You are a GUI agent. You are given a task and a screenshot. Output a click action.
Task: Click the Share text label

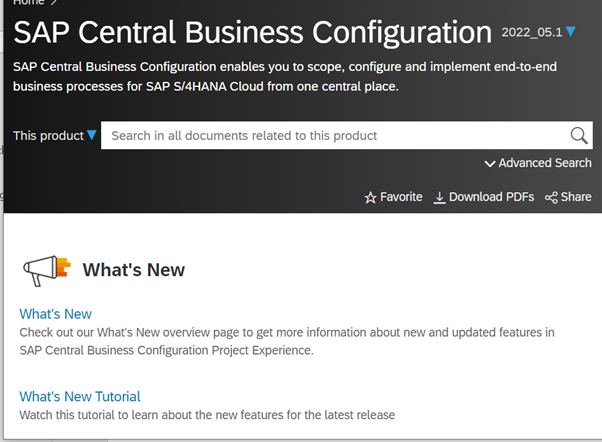coord(576,197)
